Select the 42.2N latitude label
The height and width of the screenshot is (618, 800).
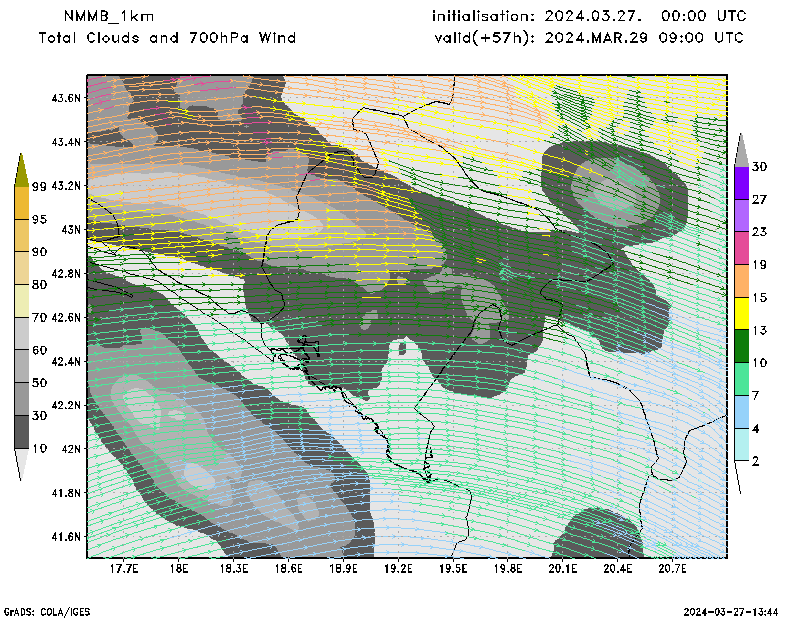[x=66, y=405]
